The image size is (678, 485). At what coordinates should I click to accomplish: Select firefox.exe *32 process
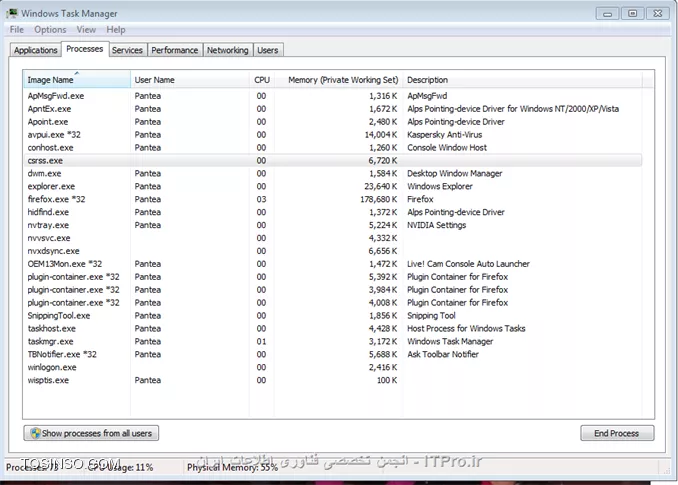click(333, 199)
